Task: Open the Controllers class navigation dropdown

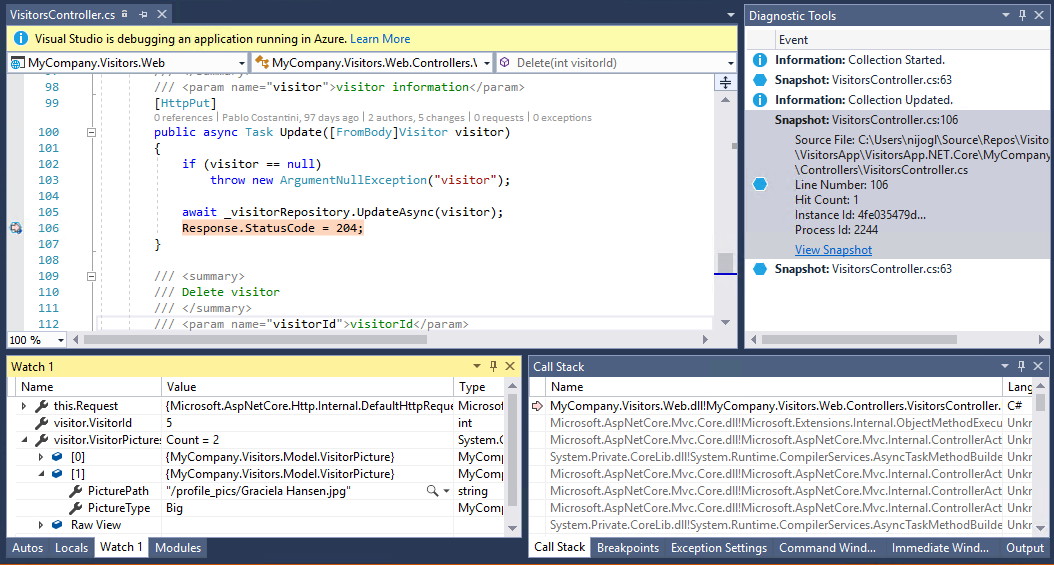Action: pyautogui.click(x=487, y=63)
